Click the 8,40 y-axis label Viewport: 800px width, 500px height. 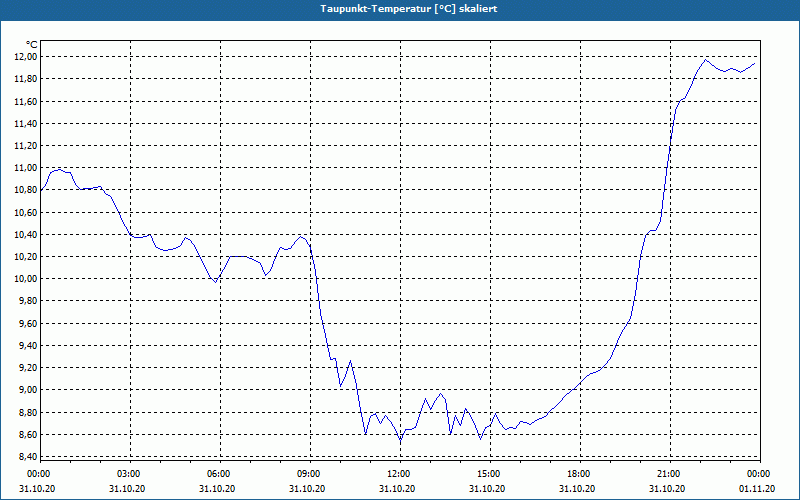30,457
